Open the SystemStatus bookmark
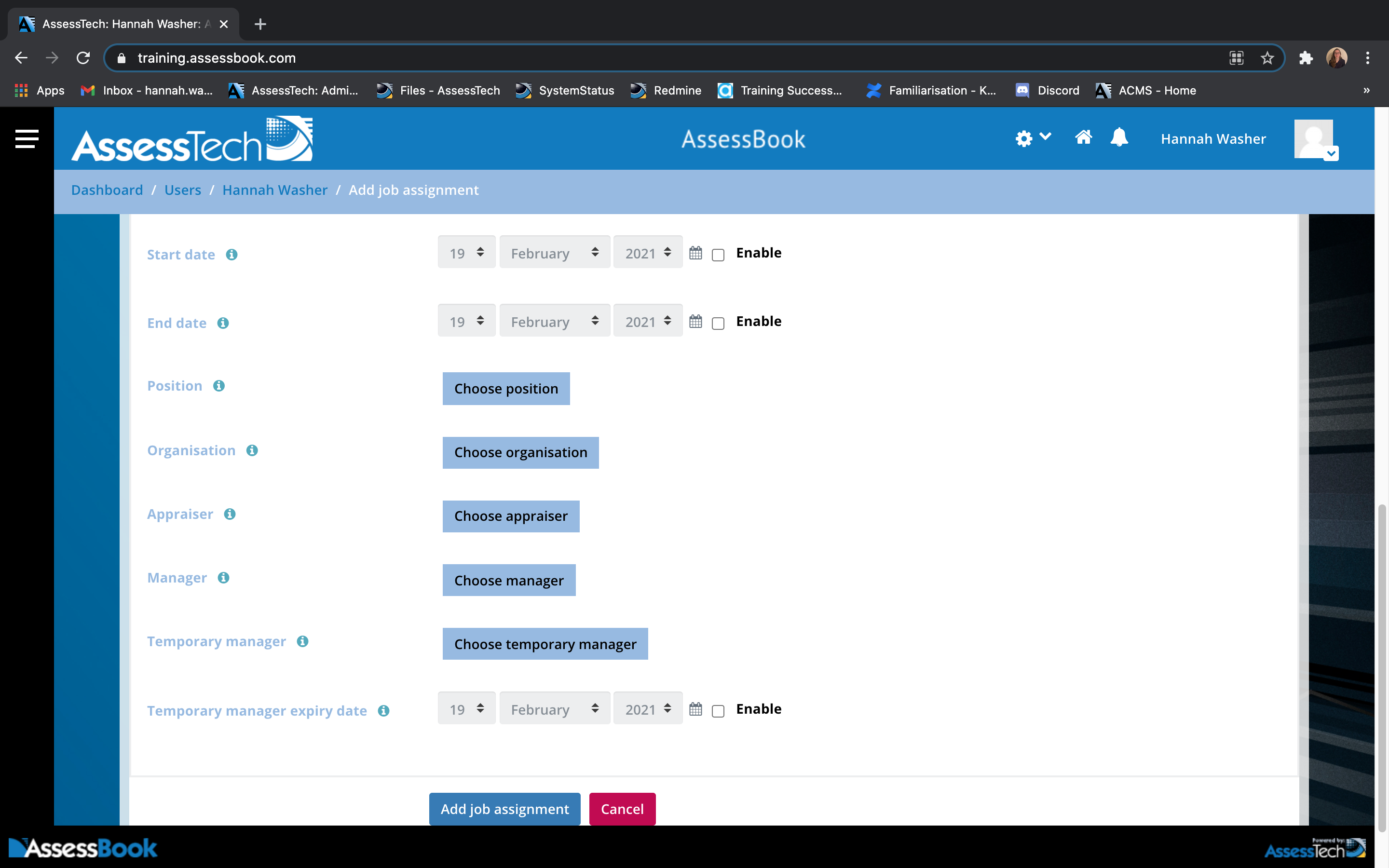1389x868 pixels. [565, 90]
